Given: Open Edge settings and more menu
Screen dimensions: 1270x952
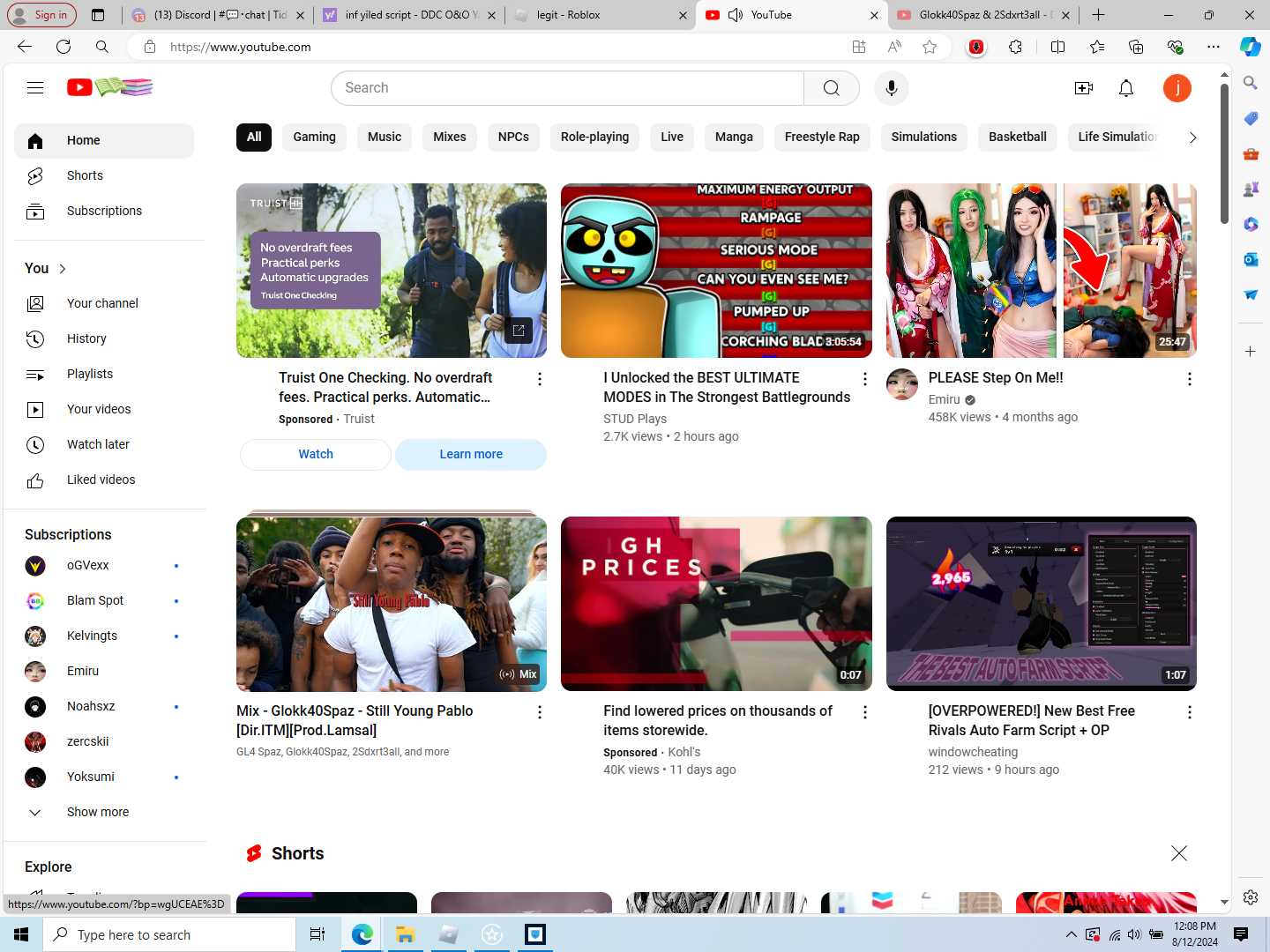Looking at the screenshot, I should coord(1214,47).
